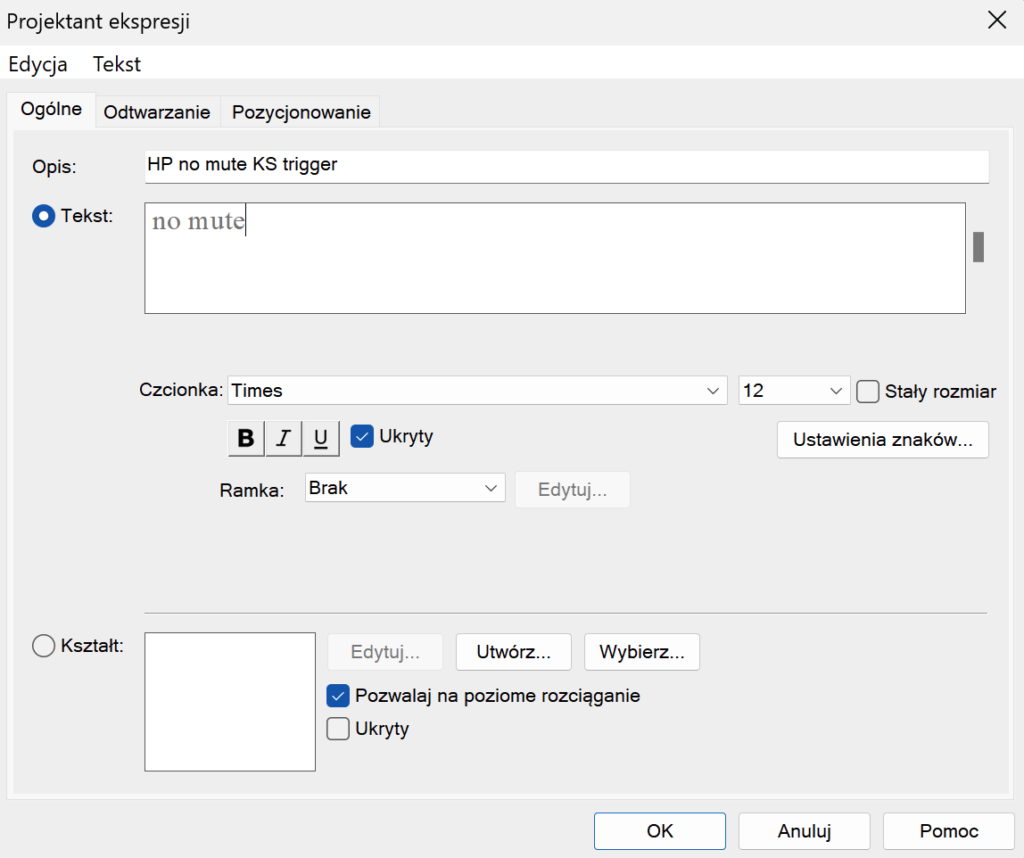Disable Pozwalaj na poziome rozciąganie
This screenshot has width=1024, height=858.
[x=338, y=695]
